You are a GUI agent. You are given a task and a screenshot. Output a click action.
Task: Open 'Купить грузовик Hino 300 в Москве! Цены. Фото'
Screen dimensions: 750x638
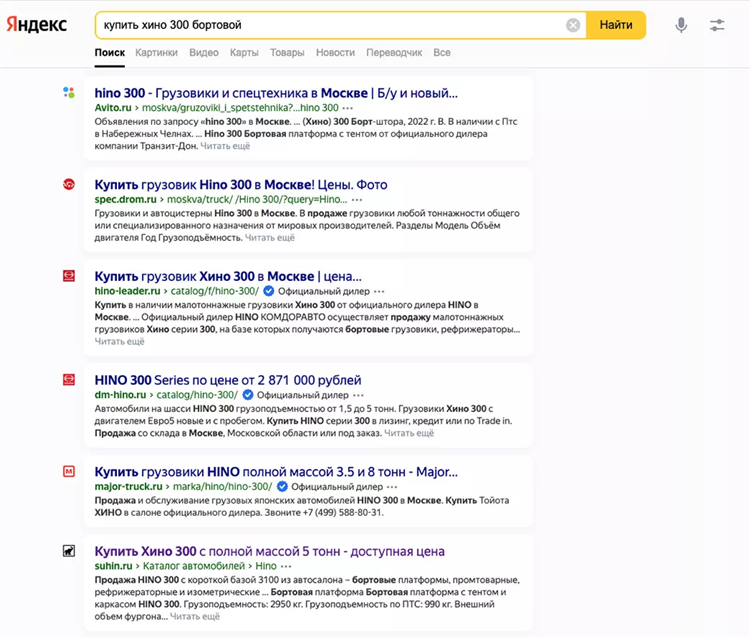pyautogui.click(x=241, y=185)
